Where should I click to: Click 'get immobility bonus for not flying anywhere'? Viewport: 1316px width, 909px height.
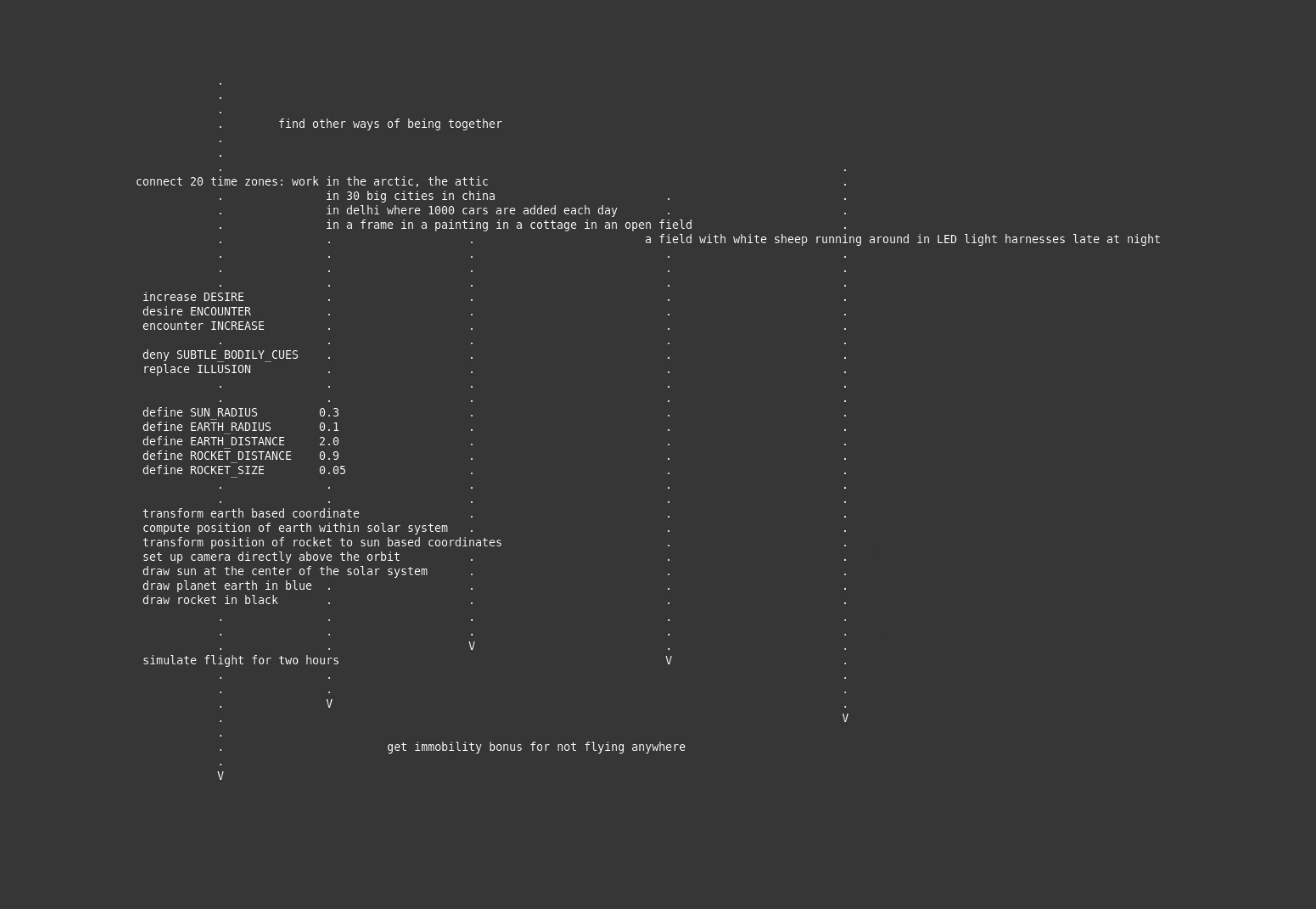click(x=536, y=747)
